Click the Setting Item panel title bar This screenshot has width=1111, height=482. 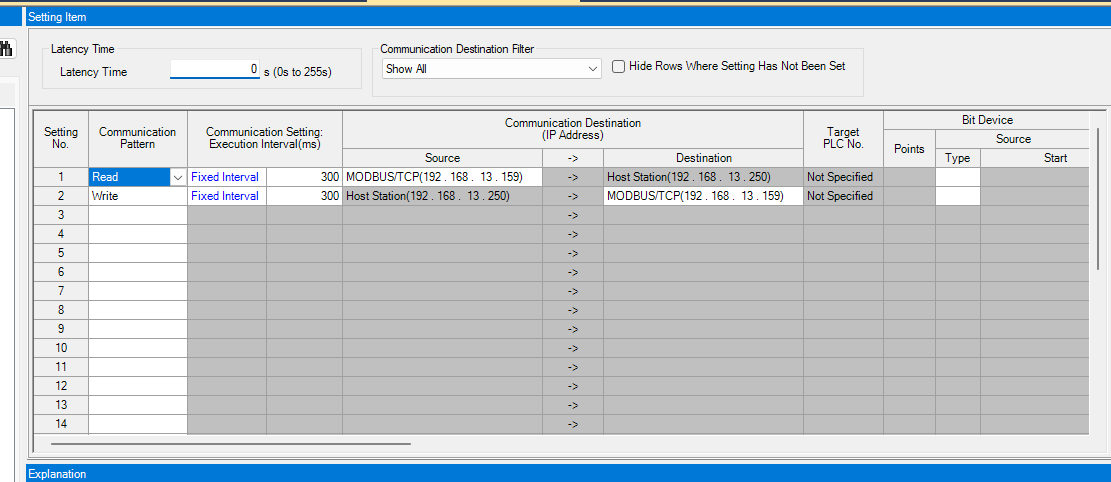(x=568, y=16)
